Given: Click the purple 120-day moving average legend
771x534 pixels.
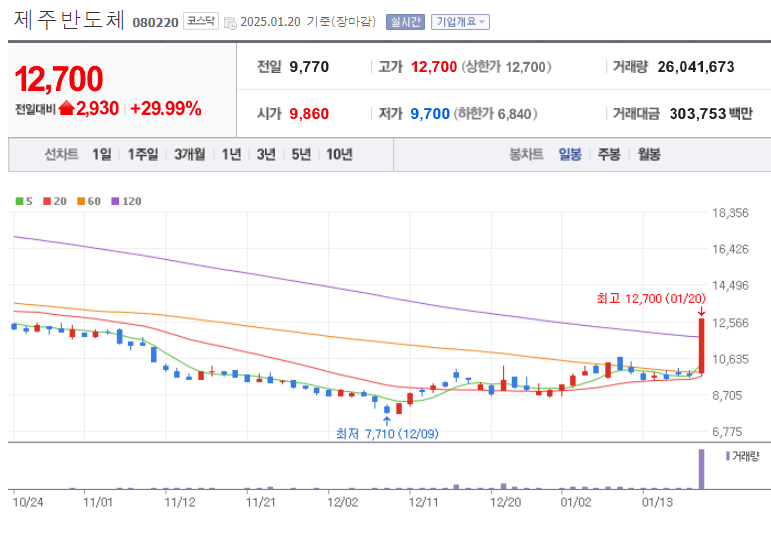Looking at the screenshot, I should click(126, 201).
